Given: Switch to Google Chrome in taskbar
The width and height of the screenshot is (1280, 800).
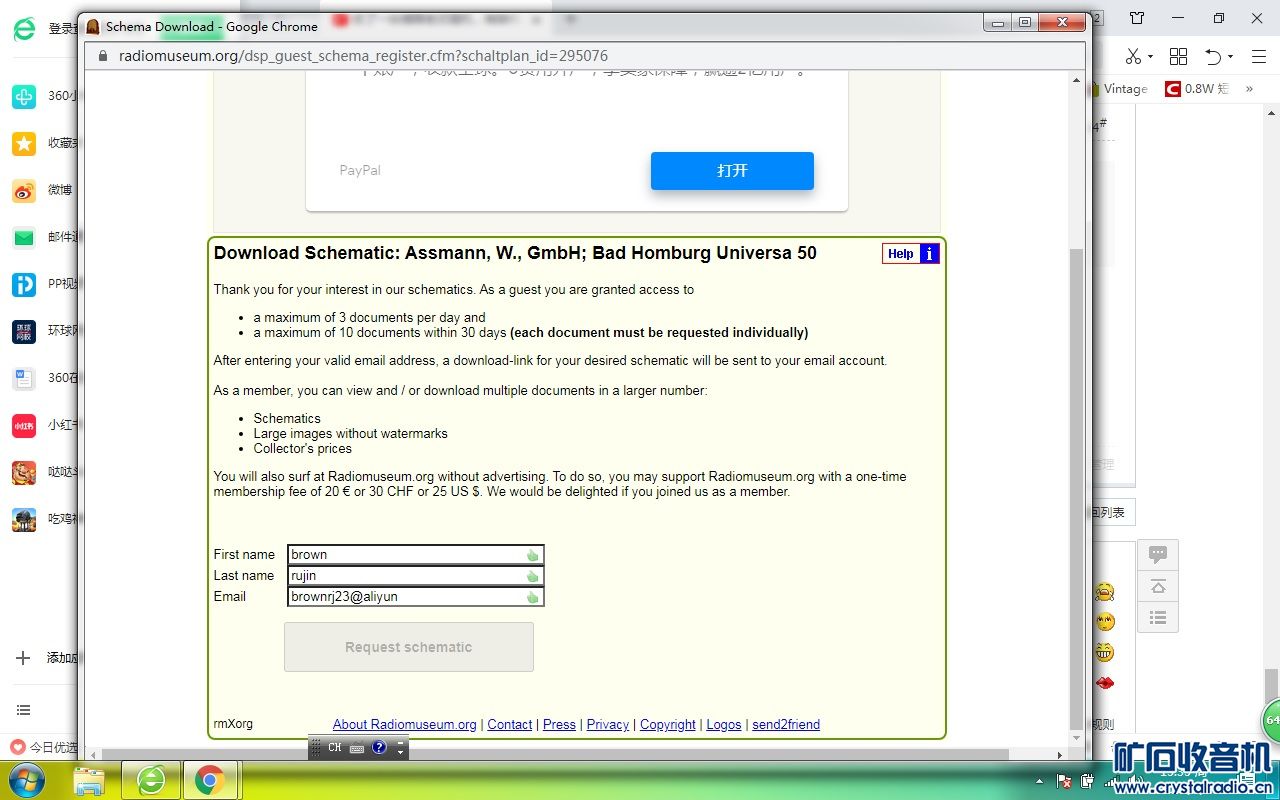Looking at the screenshot, I should coord(209,780).
